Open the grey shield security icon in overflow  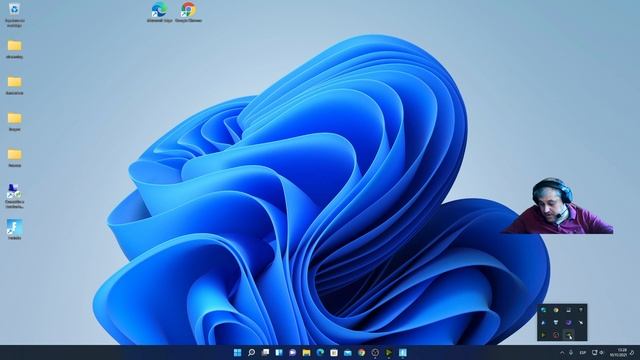[581, 310]
